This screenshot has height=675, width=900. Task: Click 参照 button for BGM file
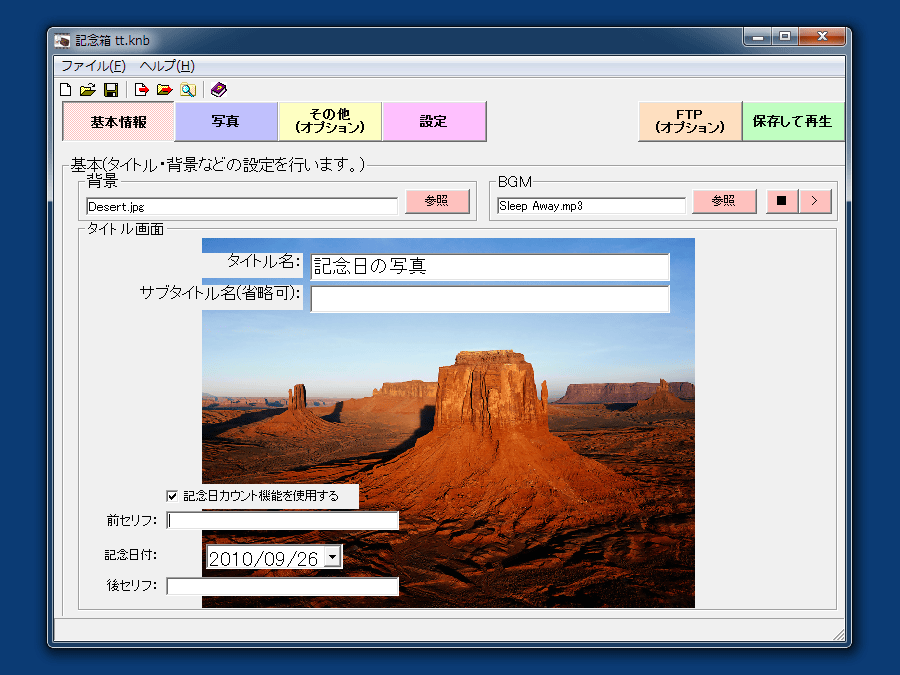pyautogui.click(x=724, y=201)
